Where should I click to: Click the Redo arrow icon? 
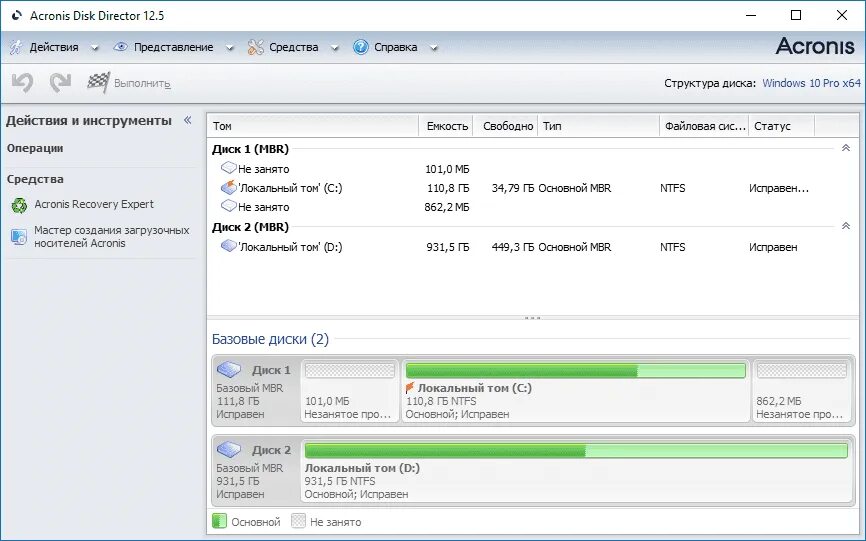pos(60,83)
